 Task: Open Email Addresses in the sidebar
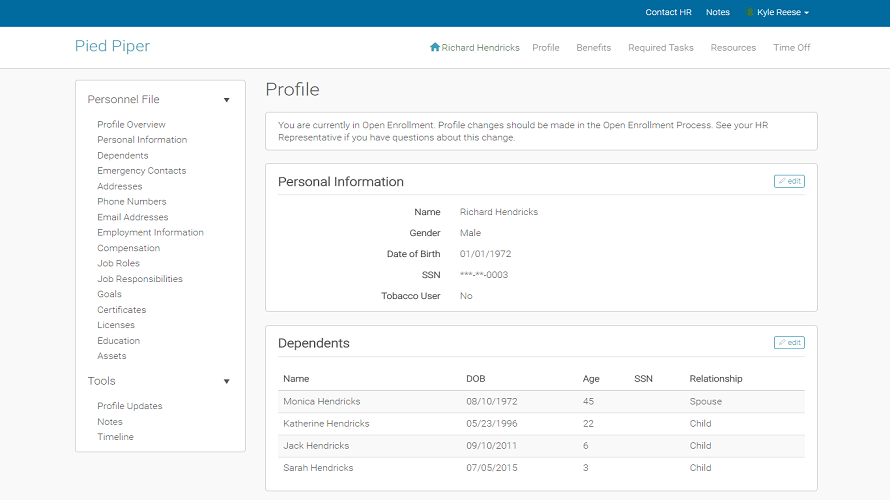[132, 217]
